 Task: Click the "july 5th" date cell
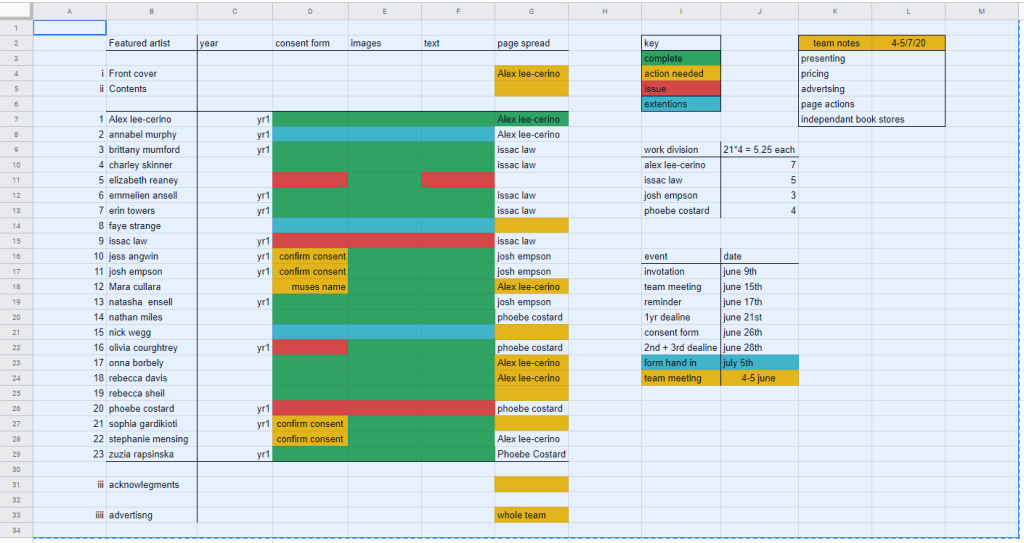(759, 363)
